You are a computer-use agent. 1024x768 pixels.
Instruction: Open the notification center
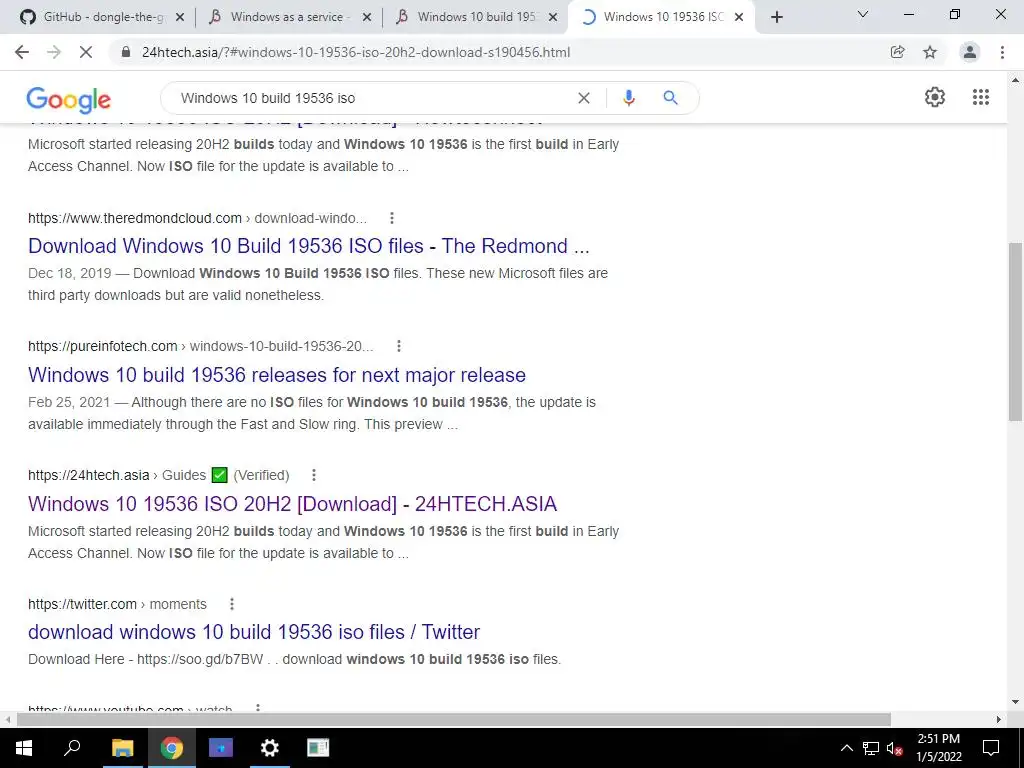pyautogui.click(x=991, y=748)
